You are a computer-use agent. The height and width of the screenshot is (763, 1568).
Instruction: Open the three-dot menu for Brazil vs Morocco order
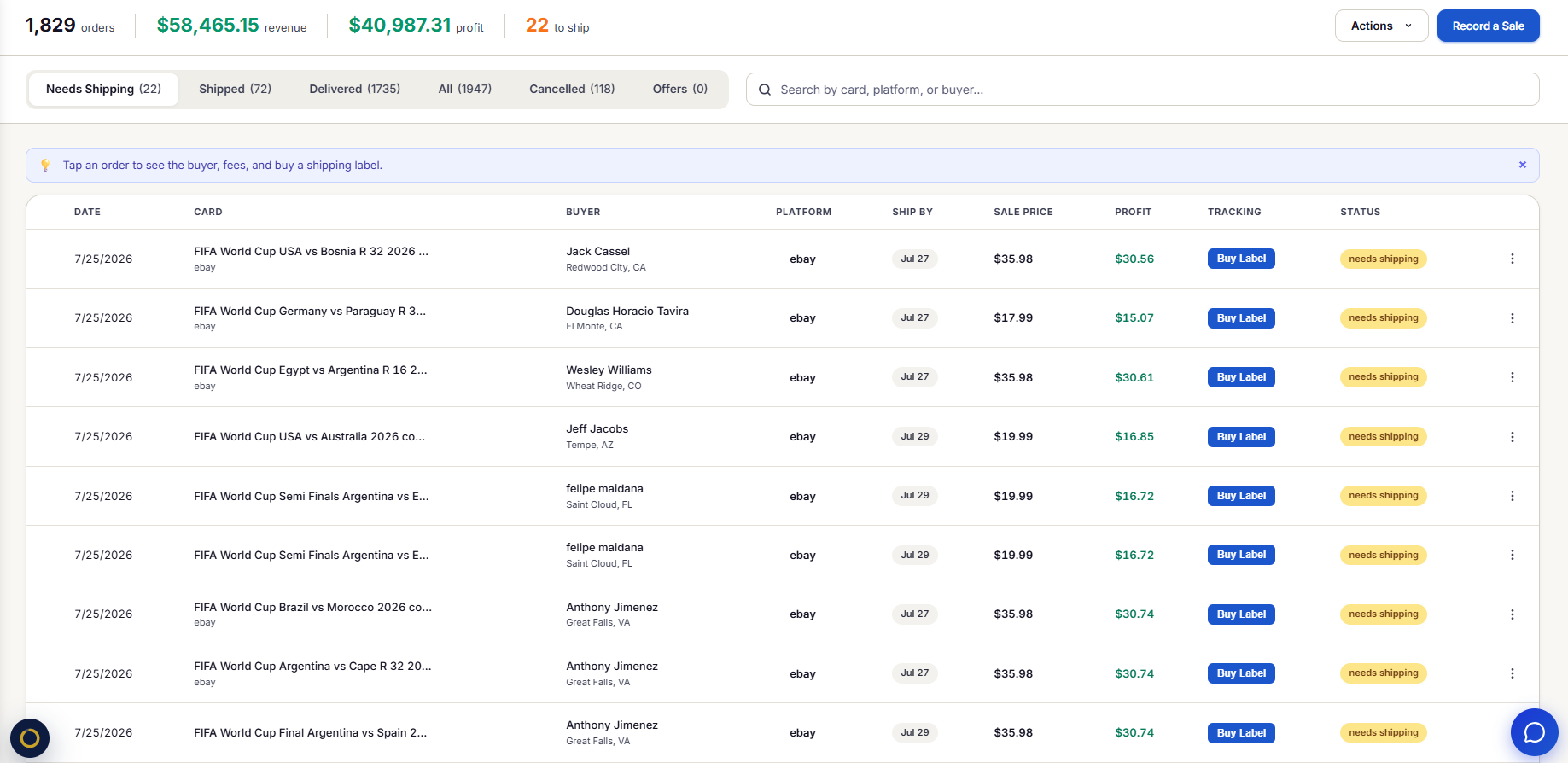click(x=1512, y=614)
